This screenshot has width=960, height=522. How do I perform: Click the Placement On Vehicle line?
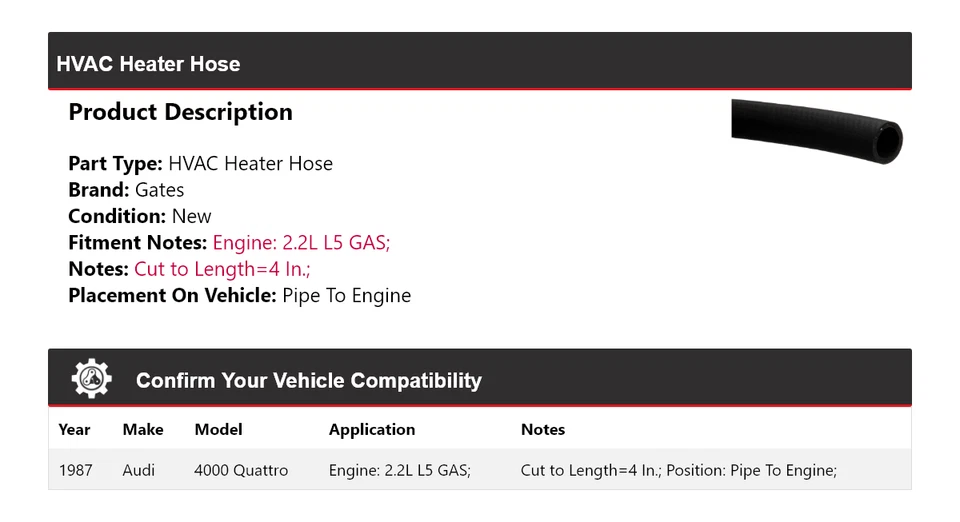[x=239, y=295]
